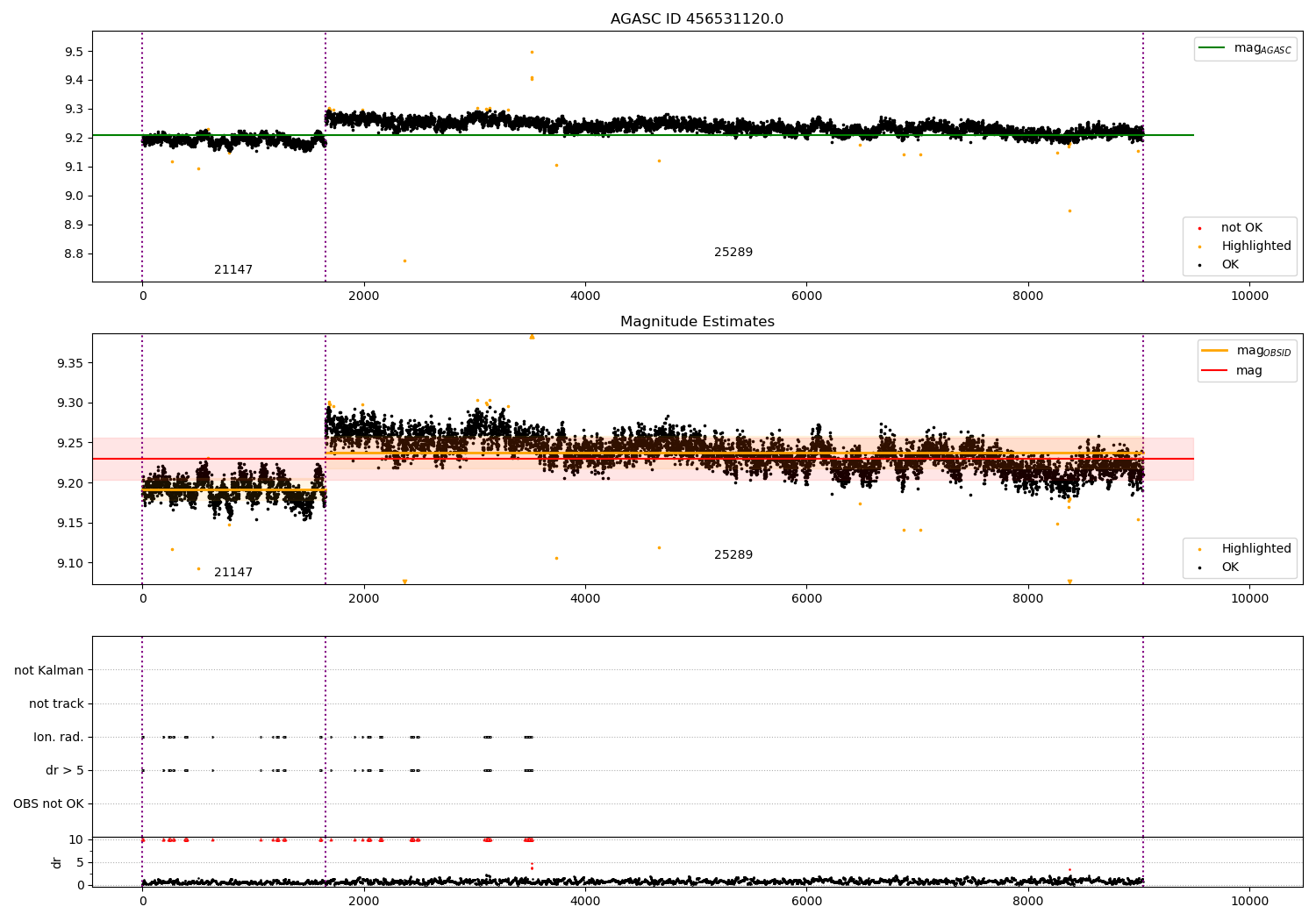The height and width of the screenshot is (921, 1316).
Task: Click 'Highlighted' in the top plot legend
Action: point(1256,246)
